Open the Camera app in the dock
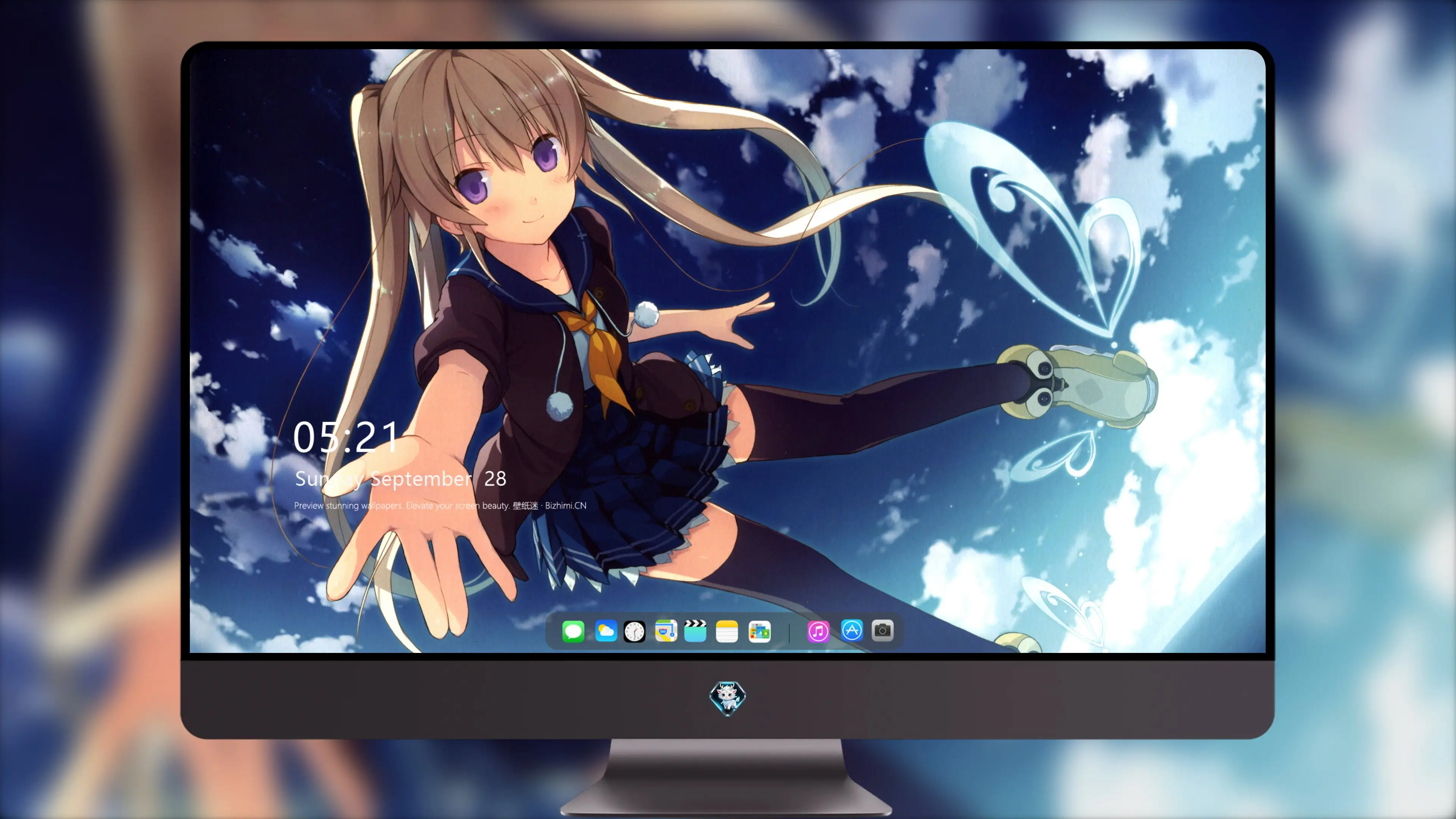The image size is (1456, 819). (x=882, y=630)
